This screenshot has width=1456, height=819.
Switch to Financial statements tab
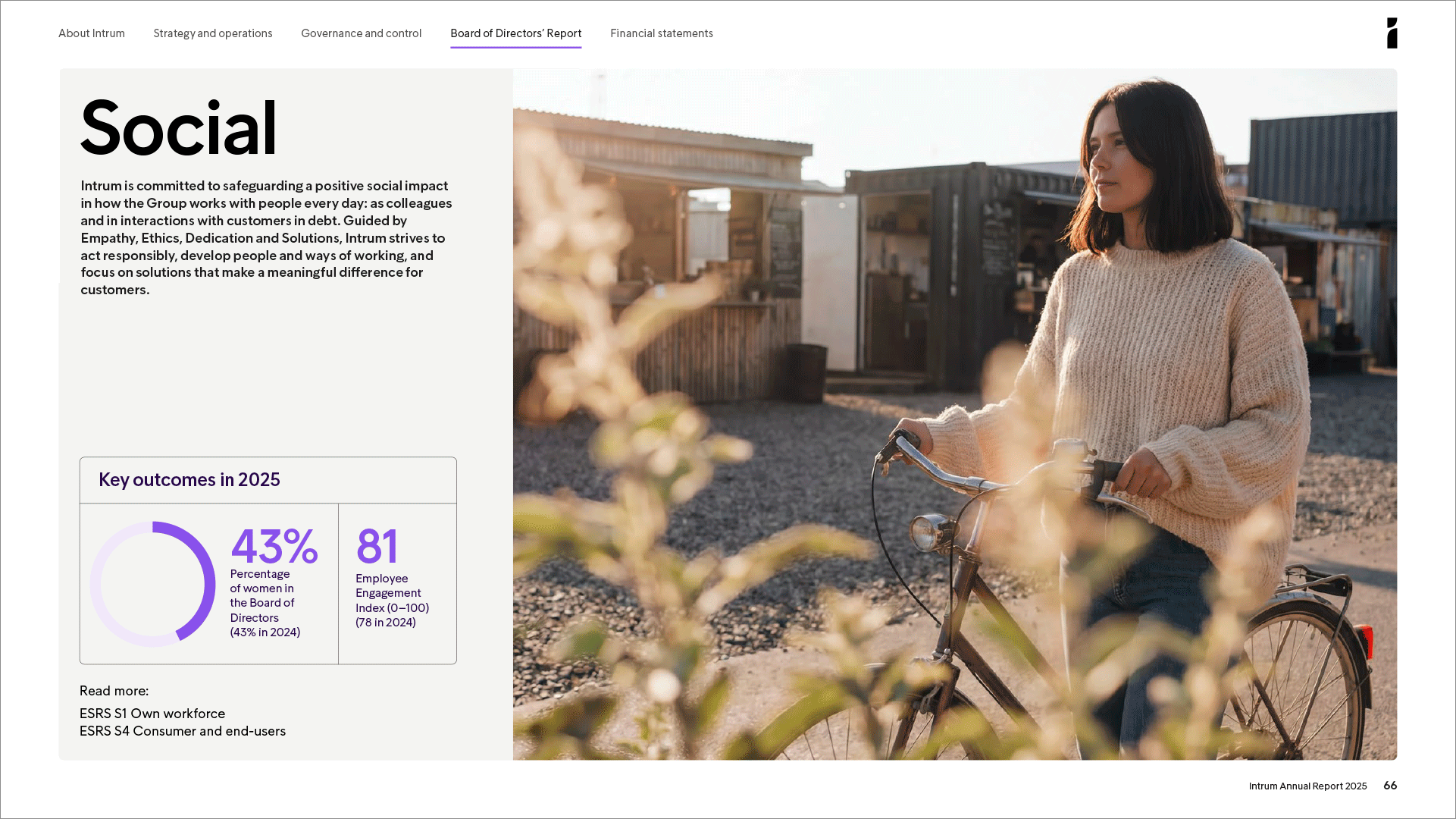pyautogui.click(x=661, y=33)
